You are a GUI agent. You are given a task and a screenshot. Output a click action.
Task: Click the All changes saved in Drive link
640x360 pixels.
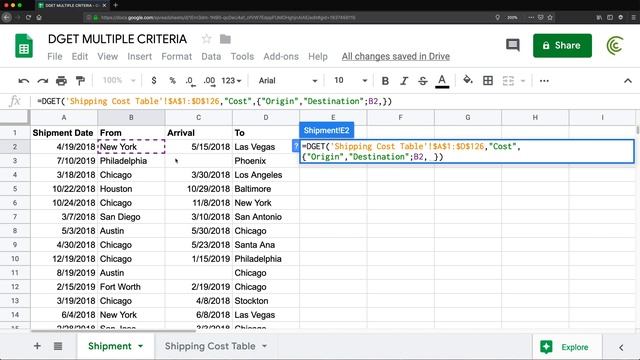pyautogui.click(x=396, y=56)
